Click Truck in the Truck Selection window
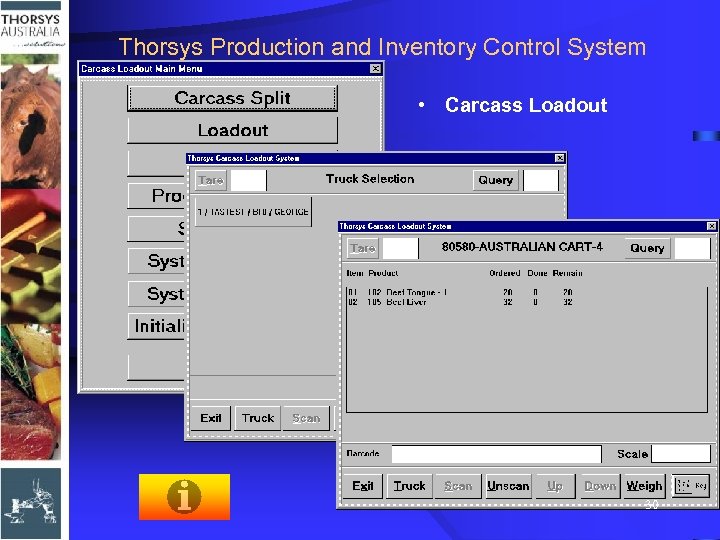This screenshot has width=720, height=540. [258, 418]
